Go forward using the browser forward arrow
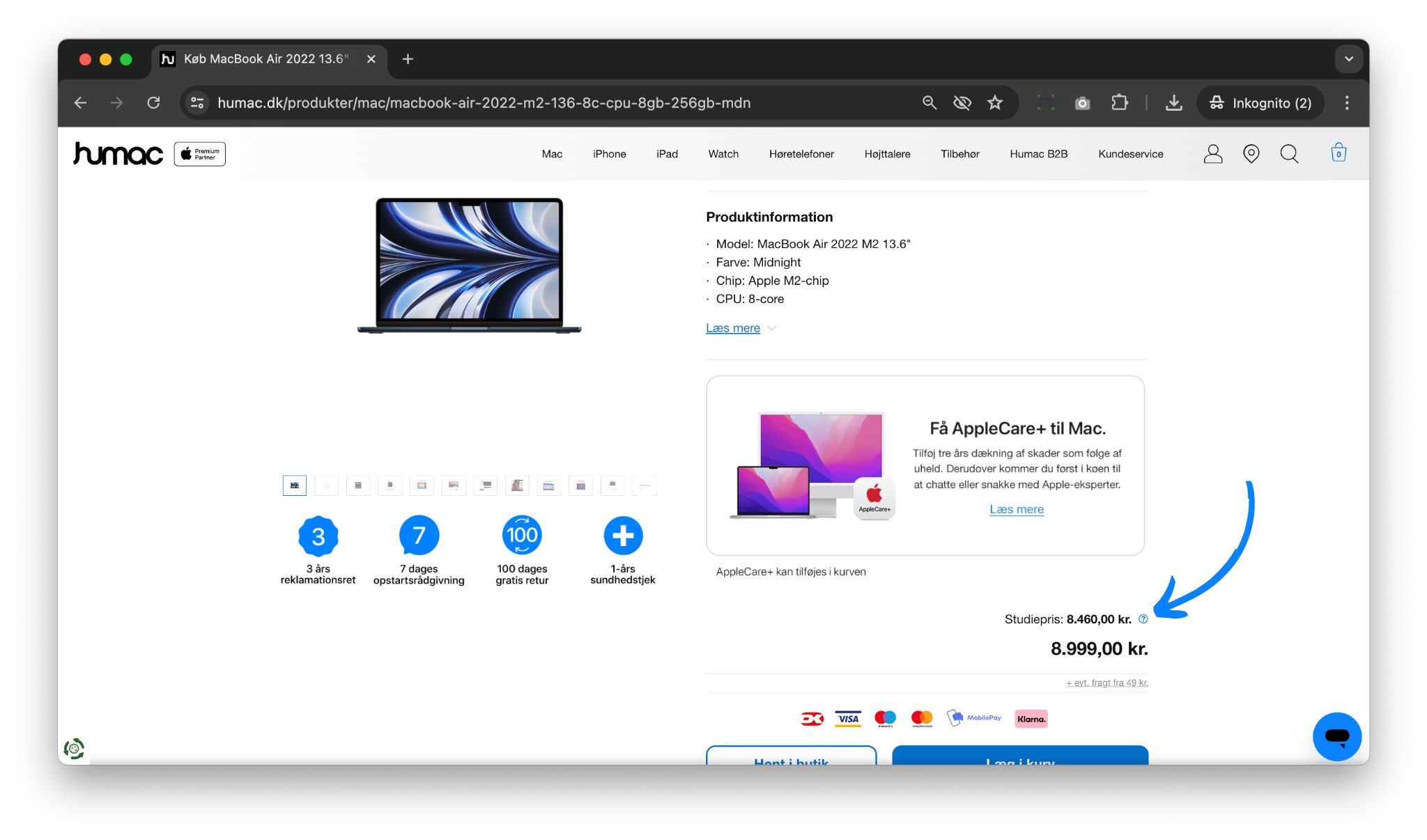The width and height of the screenshot is (1427, 840). [x=116, y=103]
